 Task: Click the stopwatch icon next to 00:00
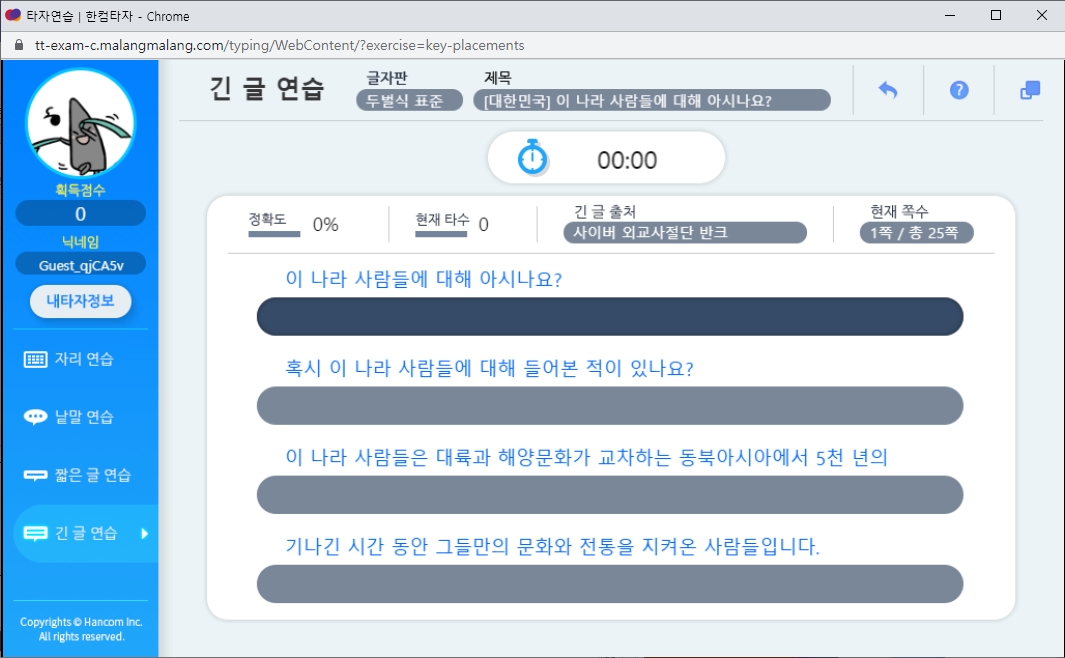coord(530,158)
